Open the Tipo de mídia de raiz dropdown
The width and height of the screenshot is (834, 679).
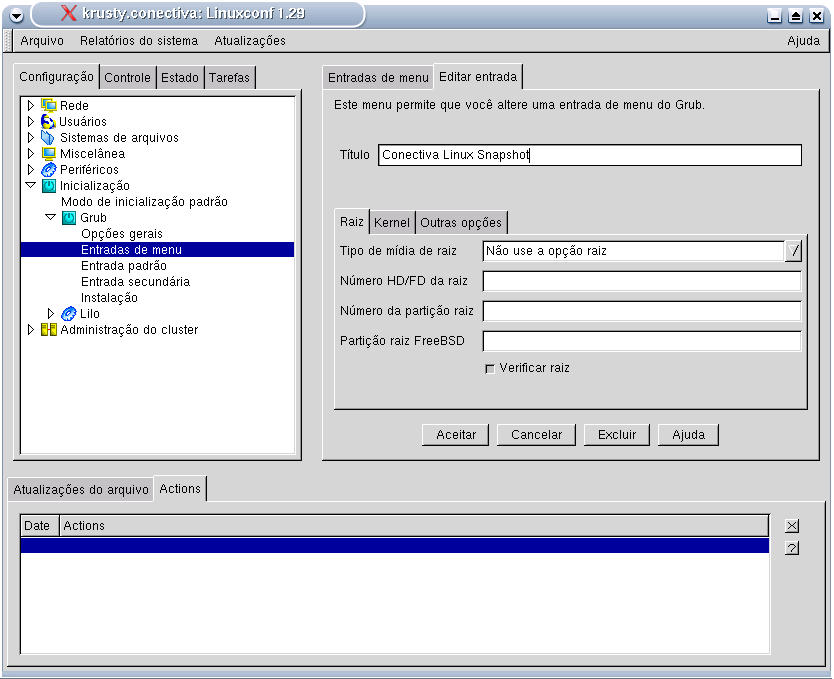[x=793, y=251]
